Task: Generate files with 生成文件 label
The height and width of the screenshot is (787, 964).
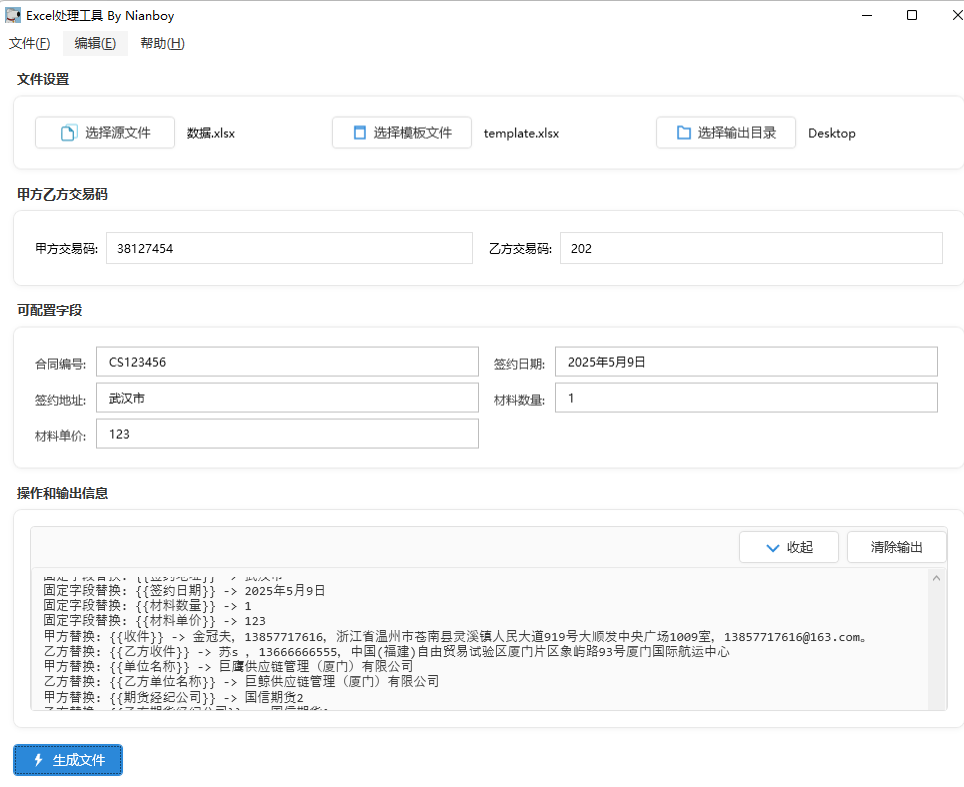Action: point(79,761)
